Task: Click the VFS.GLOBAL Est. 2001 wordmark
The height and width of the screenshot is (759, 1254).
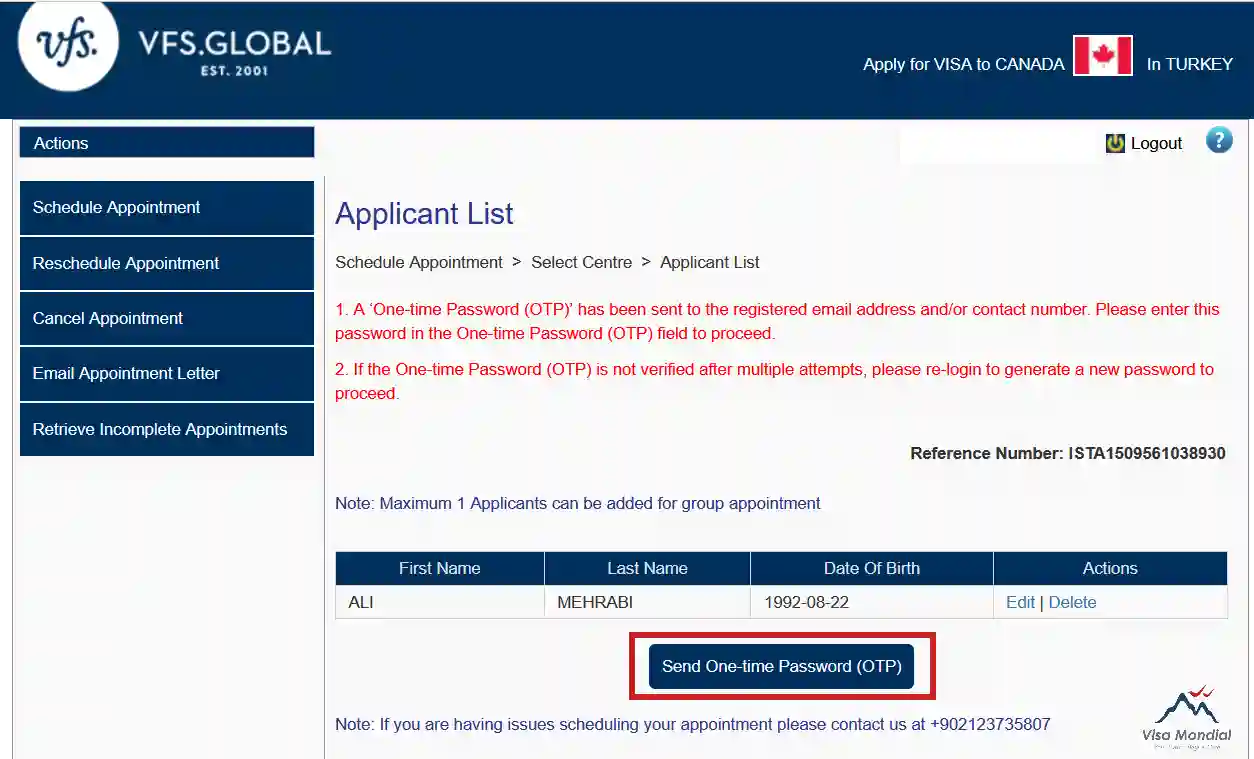Action: 234,52
